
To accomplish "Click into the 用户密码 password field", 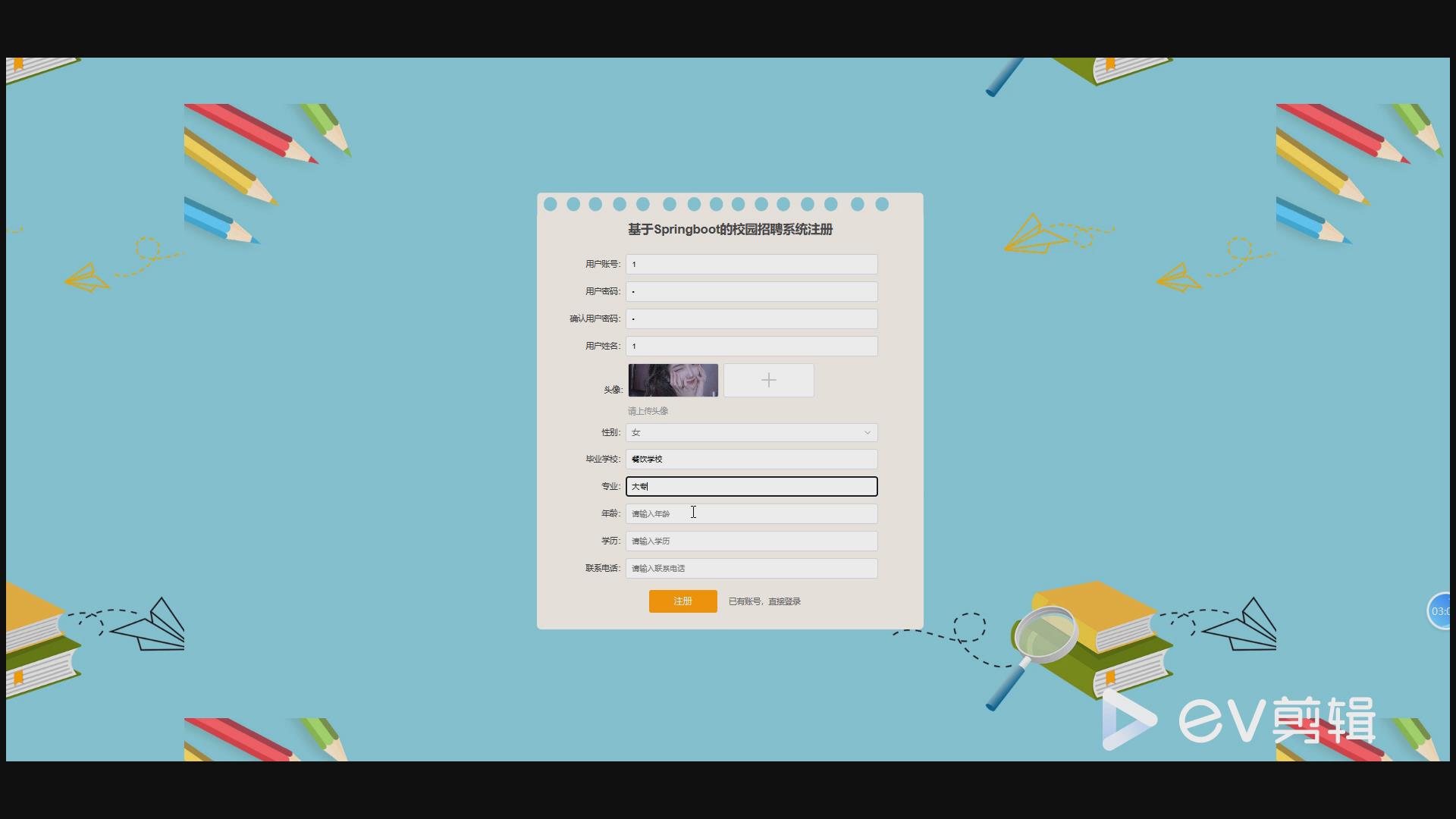I will (x=751, y=291).
